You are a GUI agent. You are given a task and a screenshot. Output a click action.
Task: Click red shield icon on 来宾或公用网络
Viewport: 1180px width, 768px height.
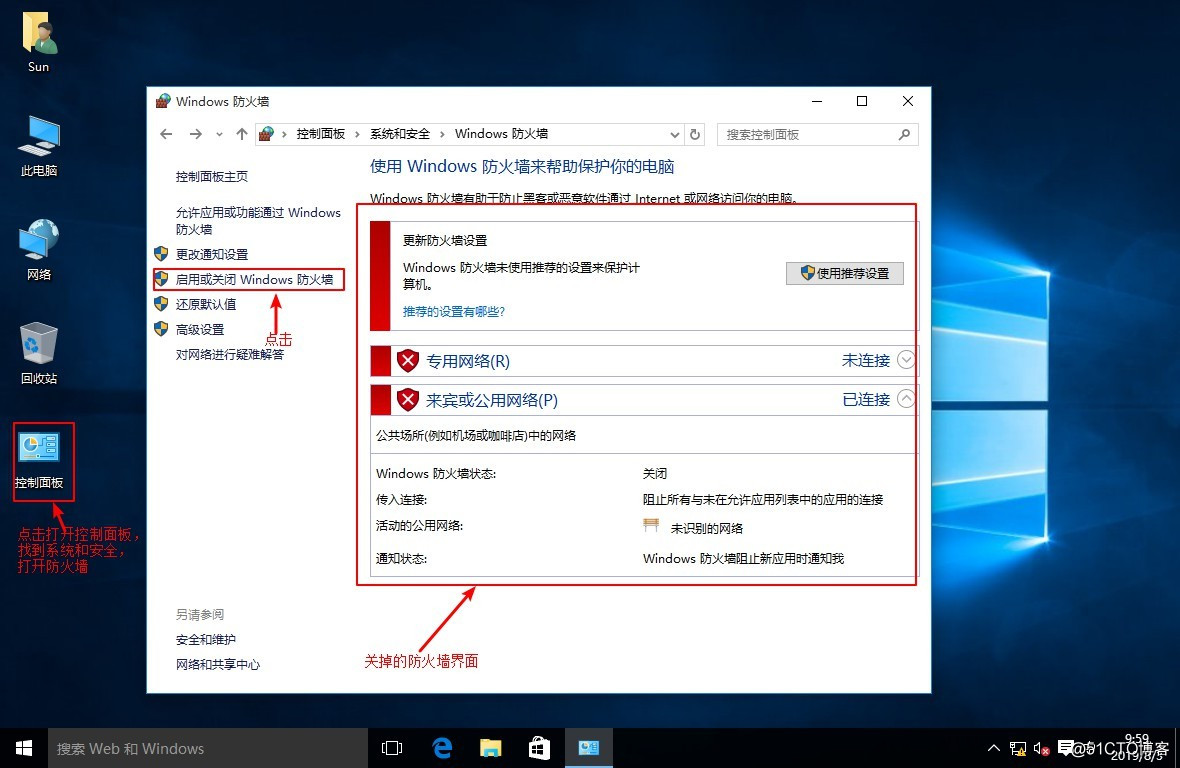(408, 400)
